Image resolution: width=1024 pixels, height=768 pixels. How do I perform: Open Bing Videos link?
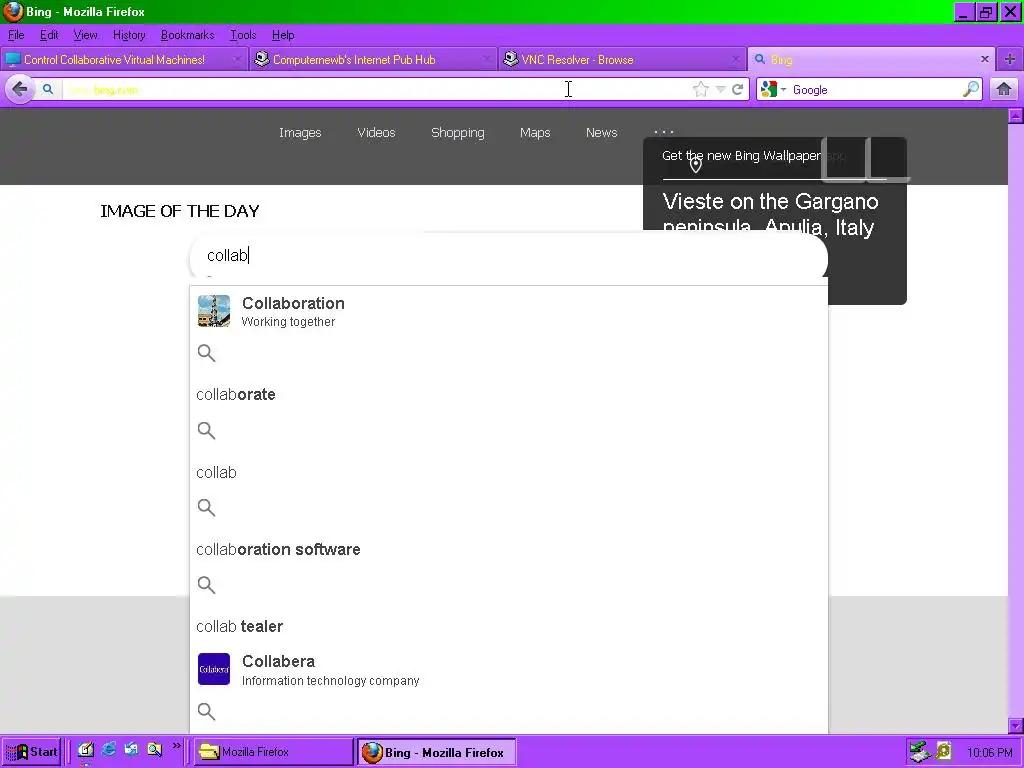click(x=376, y=133)
